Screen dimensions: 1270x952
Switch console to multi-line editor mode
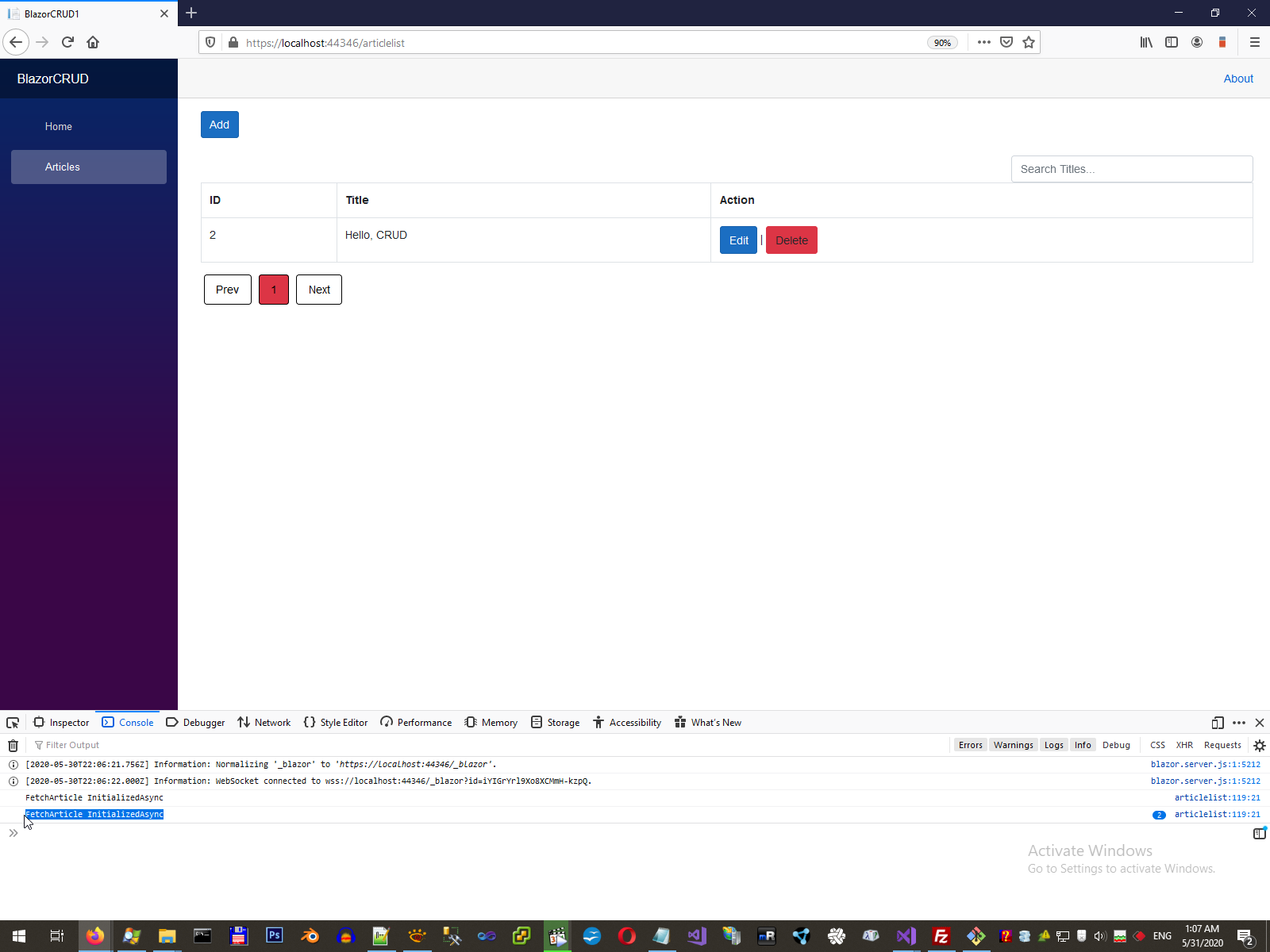[x=1260, y=833]
